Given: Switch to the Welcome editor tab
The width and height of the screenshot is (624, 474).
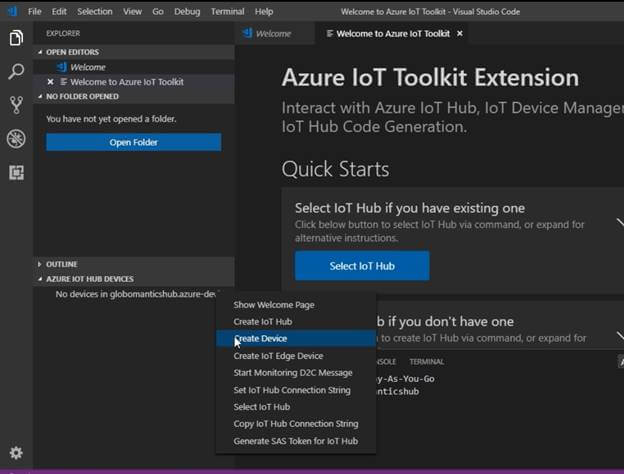Looking at the screenshot, I should pos(274,34).
